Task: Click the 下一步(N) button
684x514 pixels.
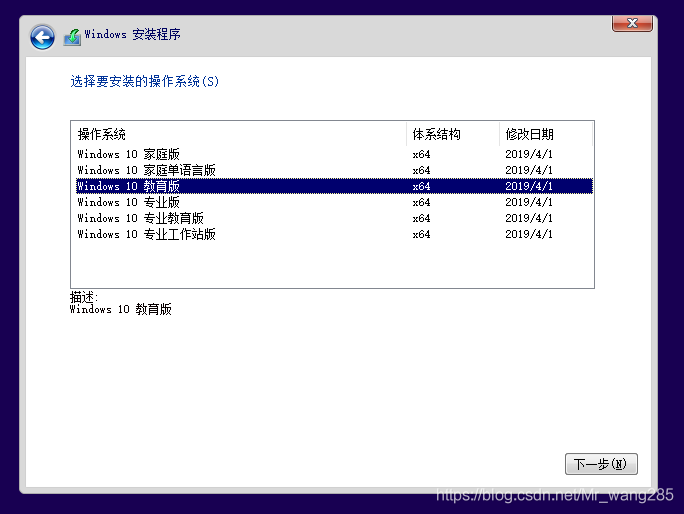Action: pos(601,464)
